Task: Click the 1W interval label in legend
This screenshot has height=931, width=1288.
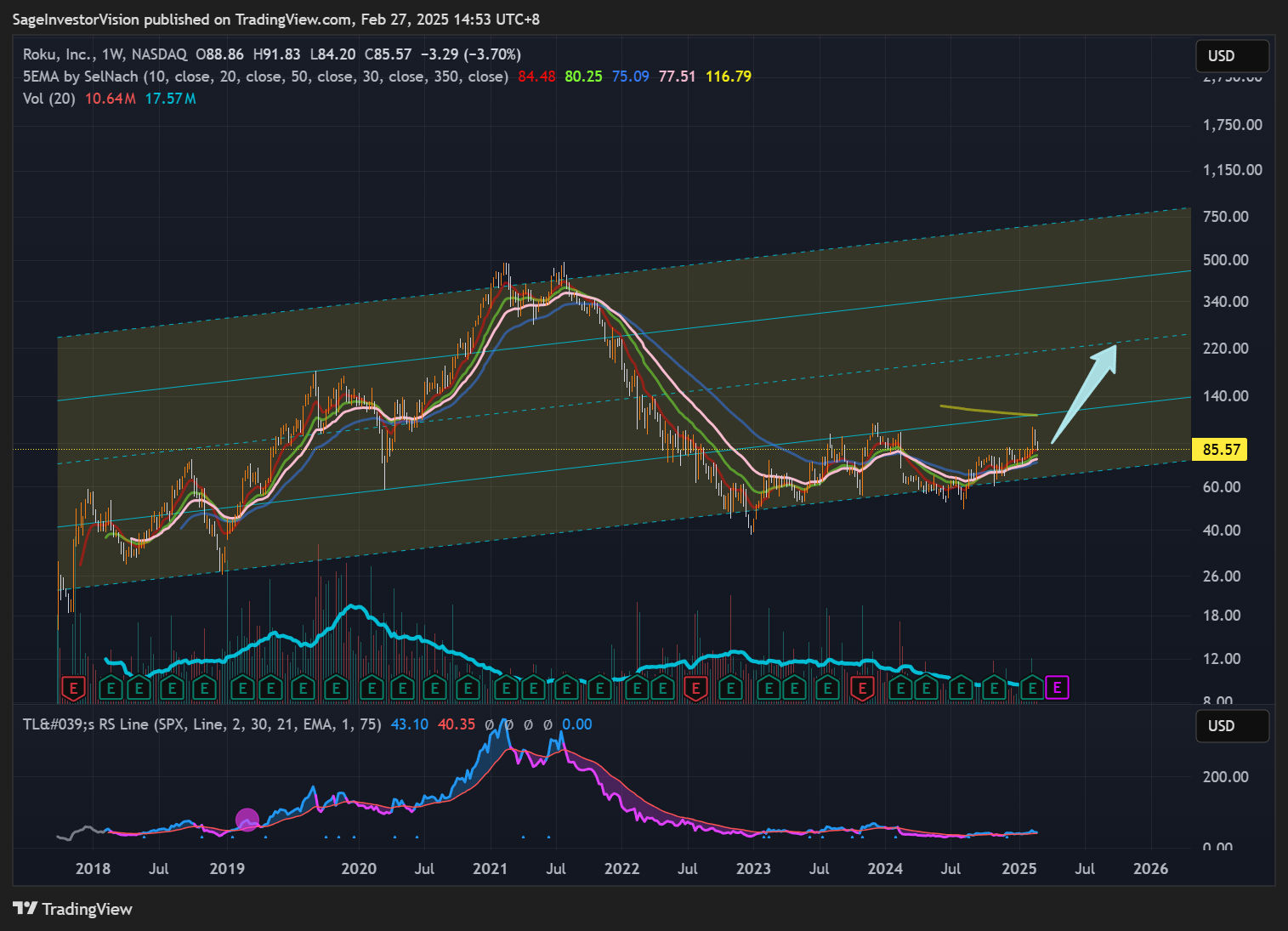Action: point(111,54)
